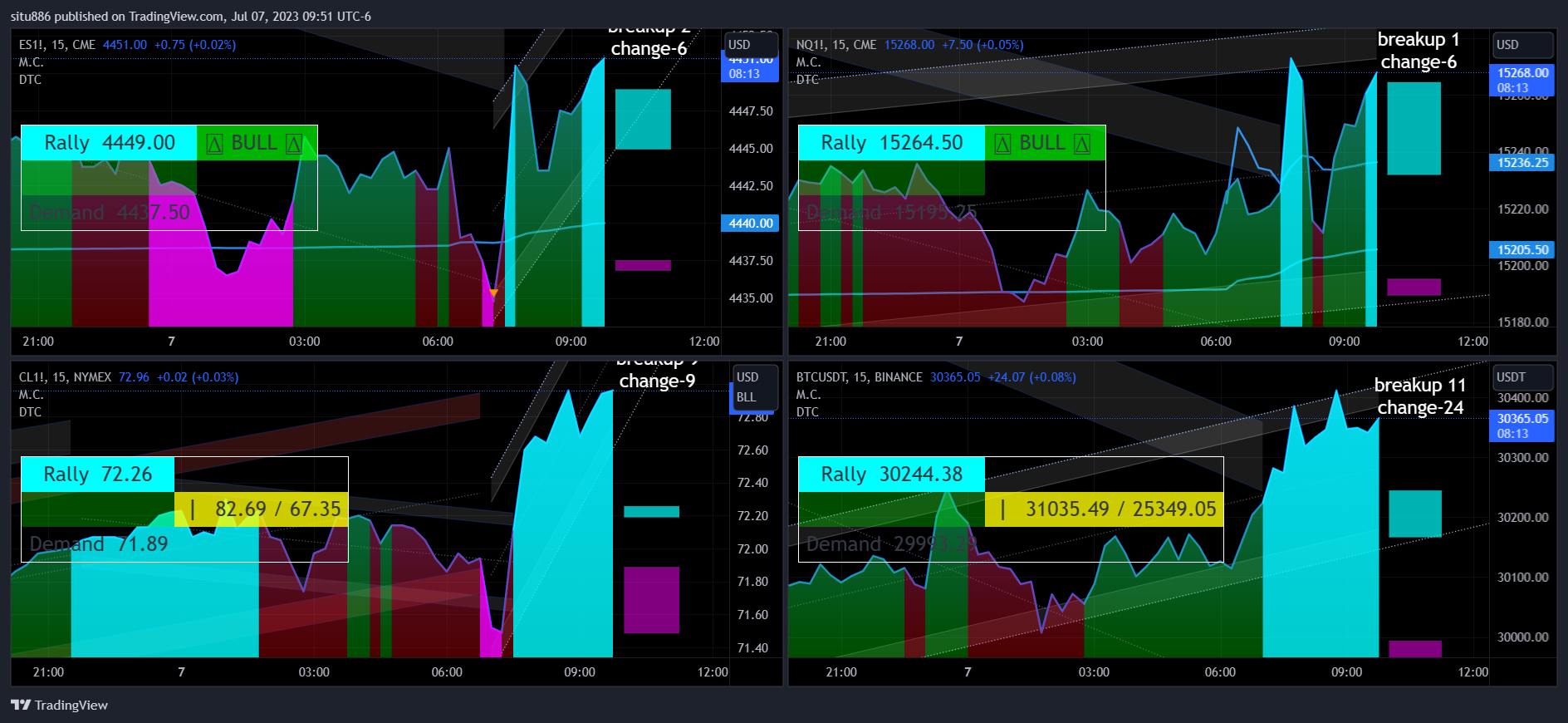This screenshot has height=723, width=1568.
Task: Click the M.C. indicator in NQ1! chart
Action: pyautogui.click(x=808, y=62)
